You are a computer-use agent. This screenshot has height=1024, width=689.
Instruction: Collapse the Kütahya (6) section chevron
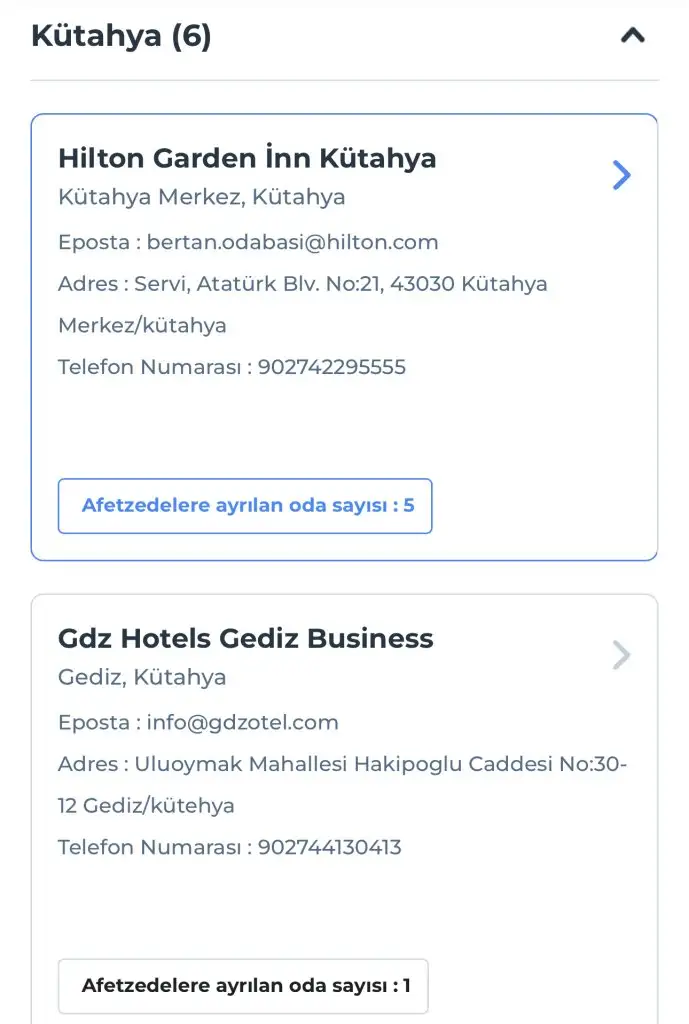click(632, 36)
